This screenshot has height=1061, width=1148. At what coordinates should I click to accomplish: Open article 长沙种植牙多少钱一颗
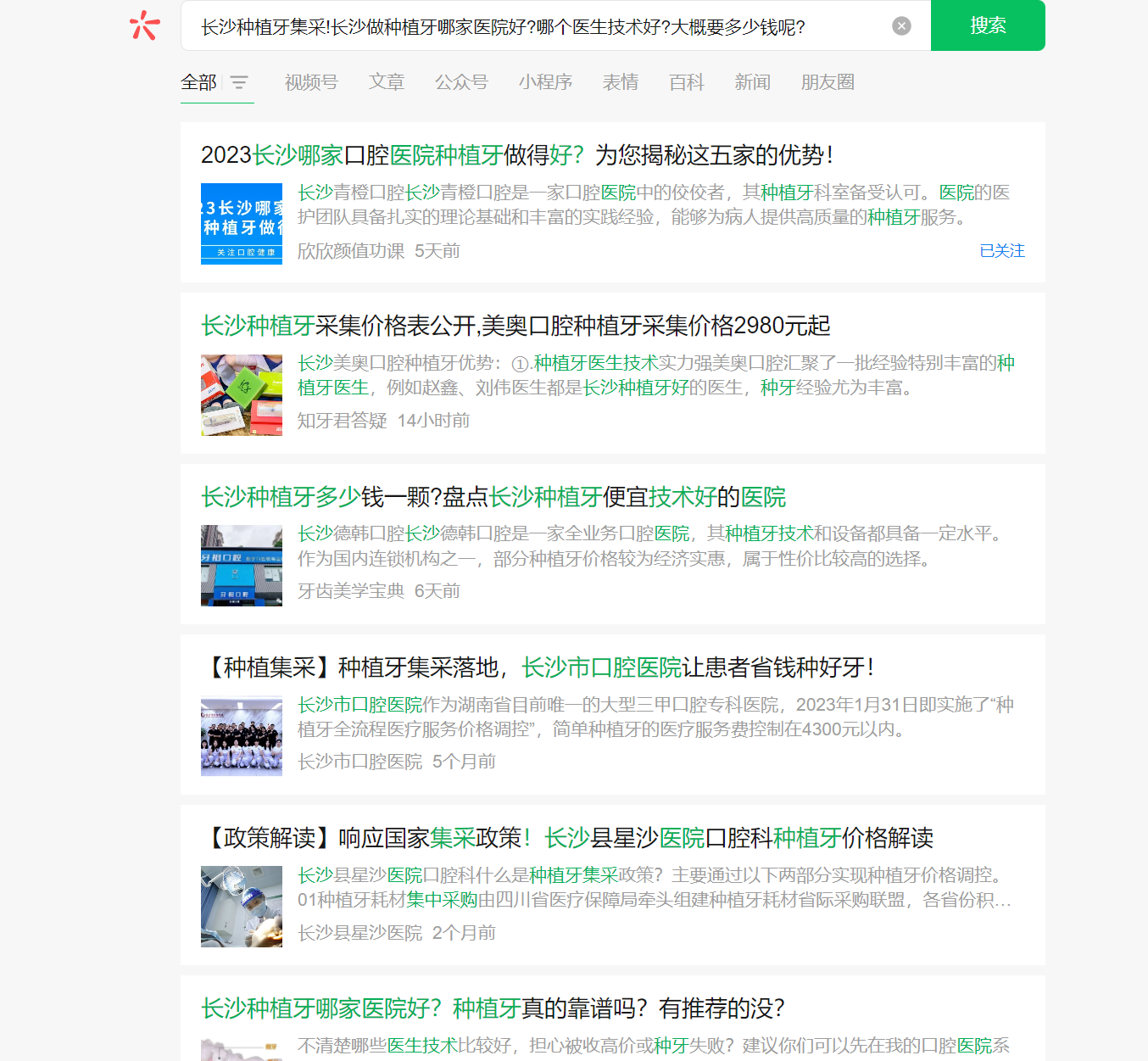[493, 497]
